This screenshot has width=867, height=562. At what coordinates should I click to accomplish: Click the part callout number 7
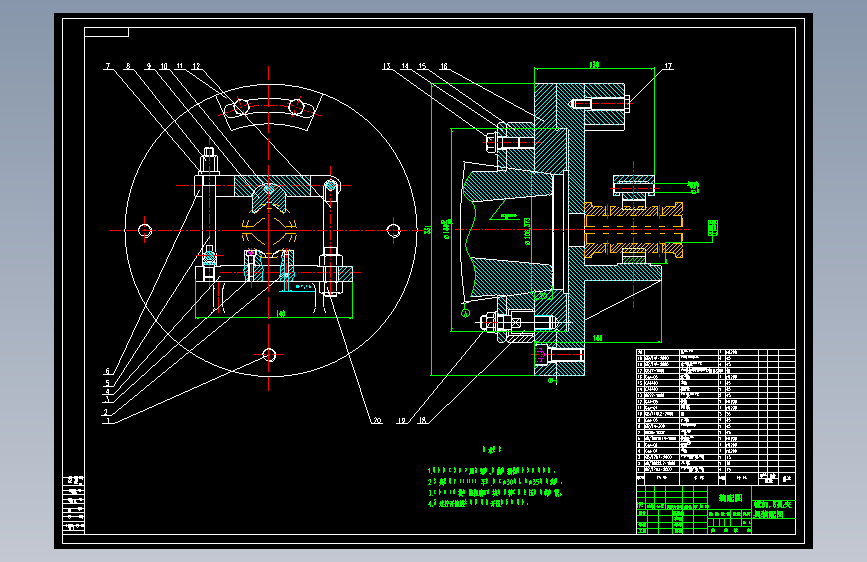pos(108,66)
